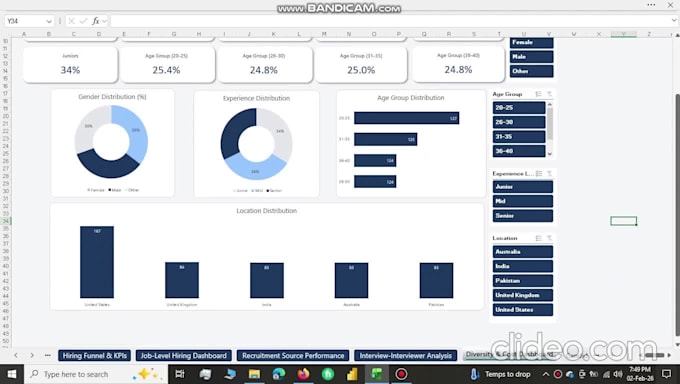Click the three-dots more options icon at top

pos(651,5)
